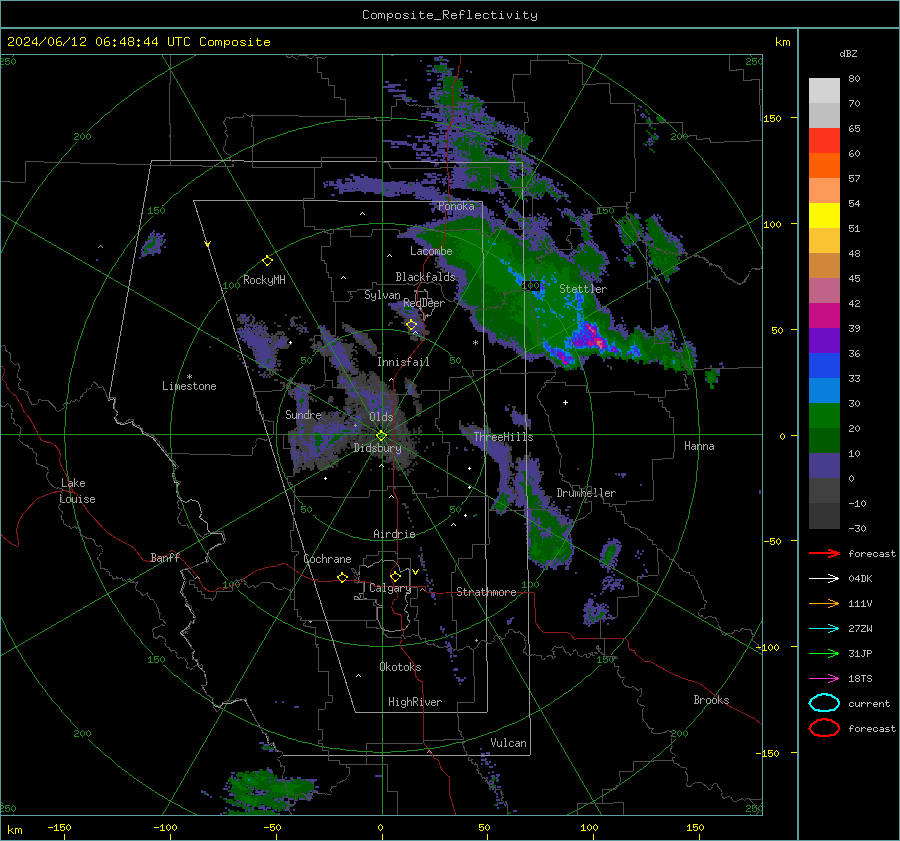Click the magenta storm core south of Stettler

click(591, 336)
